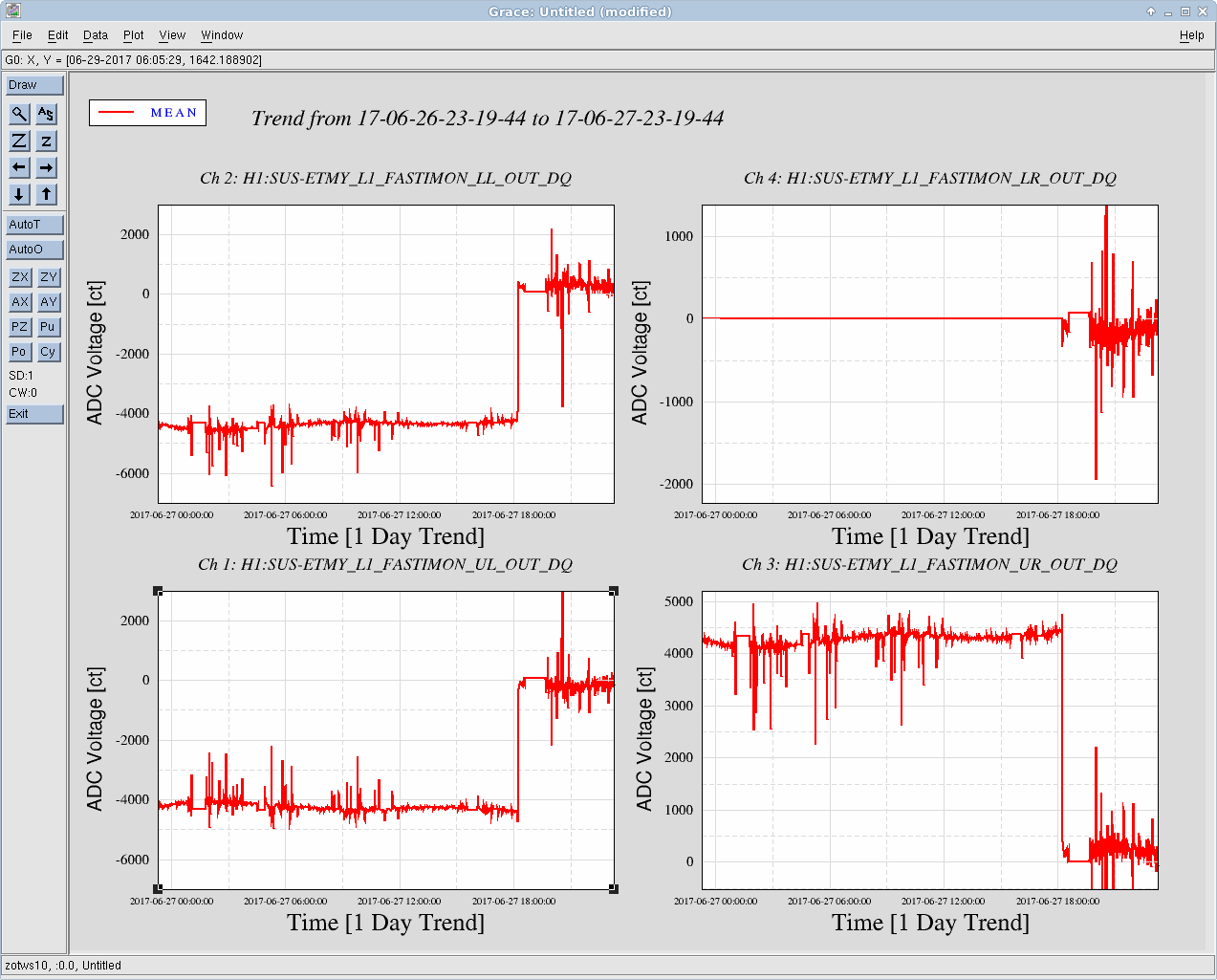Click 'Time [1 Day Trend]' label under Ch 1 graph
The image size is (1217, 980).
point(386,924)
